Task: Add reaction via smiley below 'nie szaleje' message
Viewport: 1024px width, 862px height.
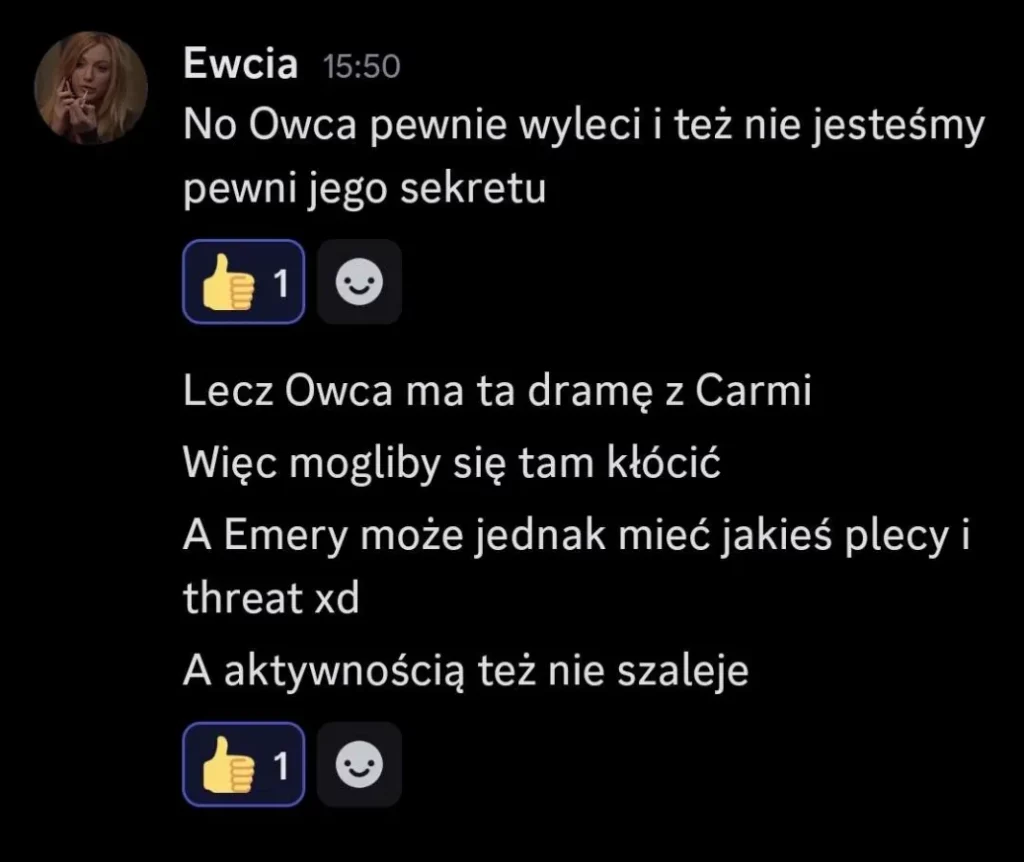Action: [x=359, y=764]
